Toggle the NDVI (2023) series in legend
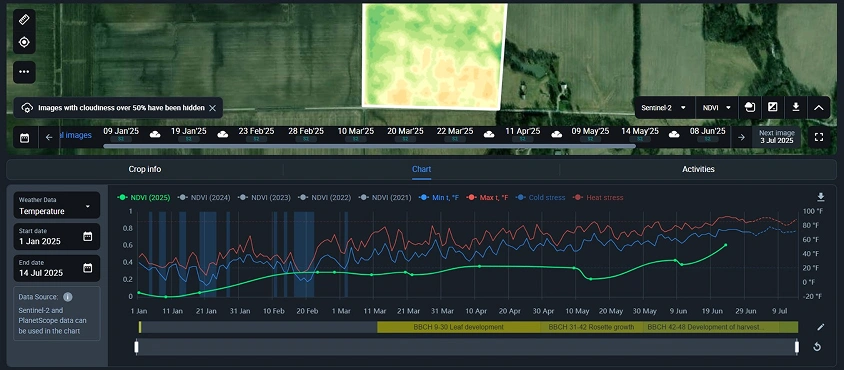844x370 pixels. (x=264, y=198)
